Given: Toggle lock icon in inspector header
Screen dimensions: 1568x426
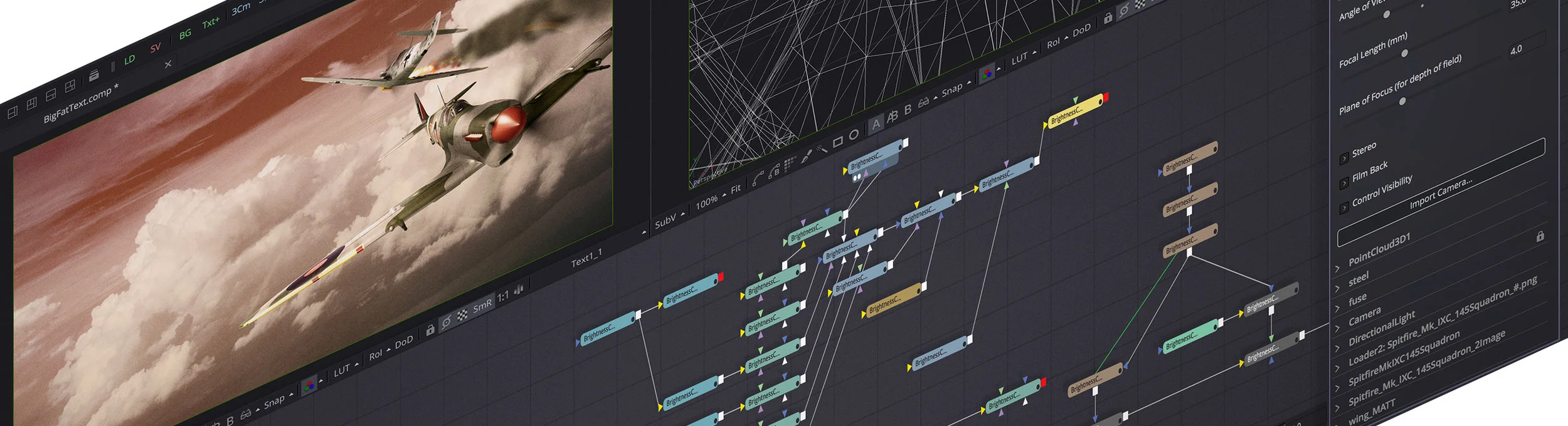Looking at the screenshot, I should (x=1540, y=236).
